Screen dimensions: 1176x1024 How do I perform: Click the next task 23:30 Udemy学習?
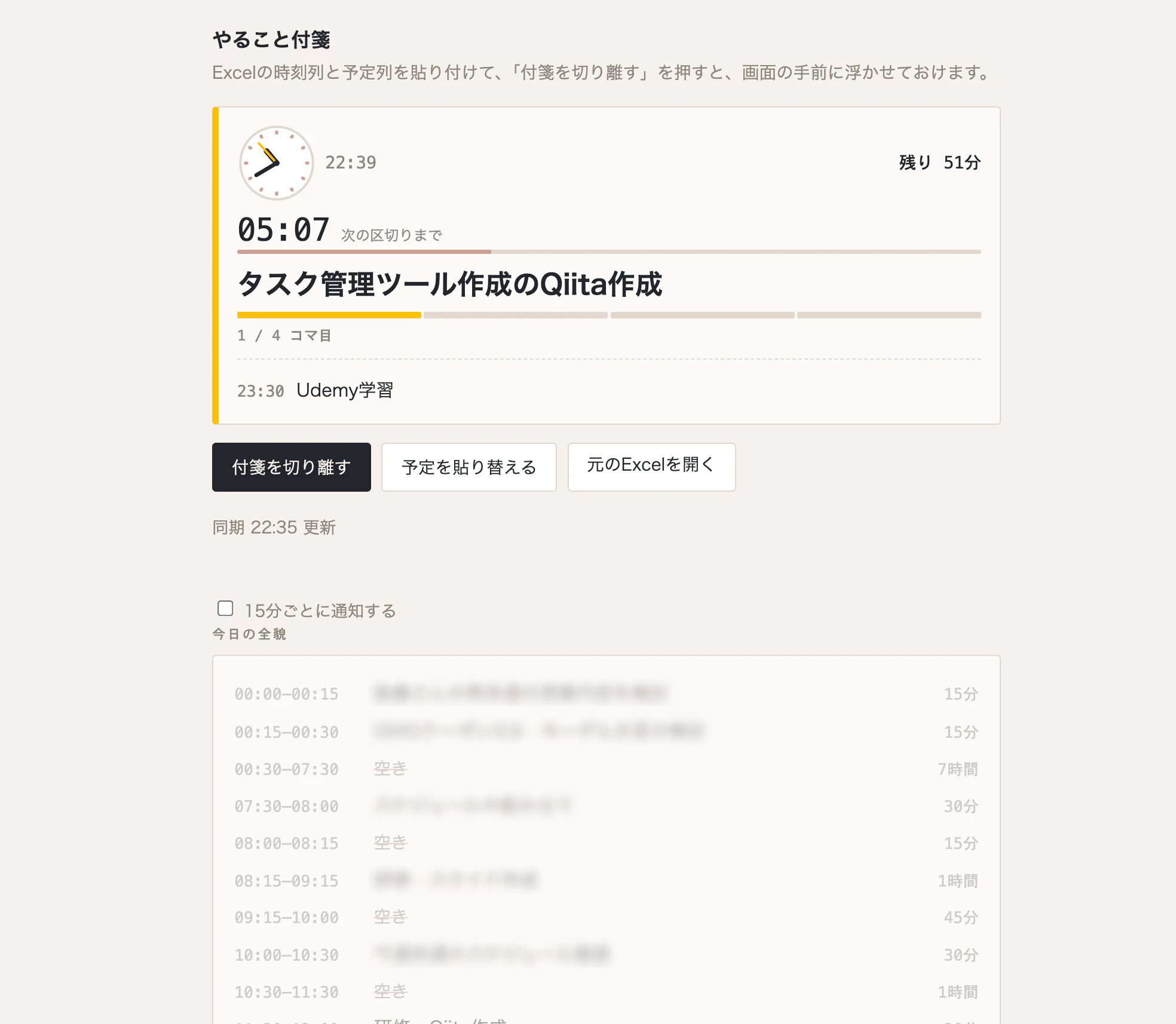tap(316, 391)
